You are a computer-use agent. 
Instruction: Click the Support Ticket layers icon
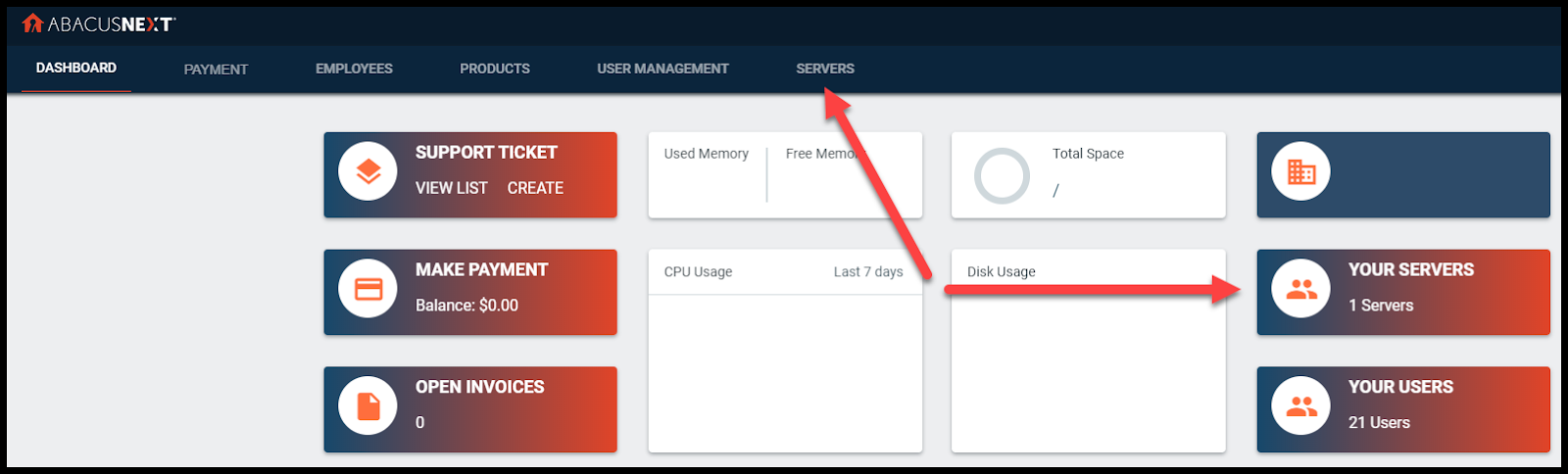point(368,171)
